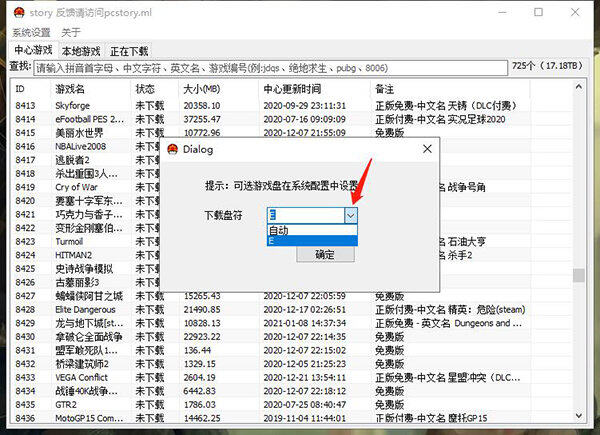Open the 系统设置 menu
Screen dimensions: 600x435
point(31,33)
